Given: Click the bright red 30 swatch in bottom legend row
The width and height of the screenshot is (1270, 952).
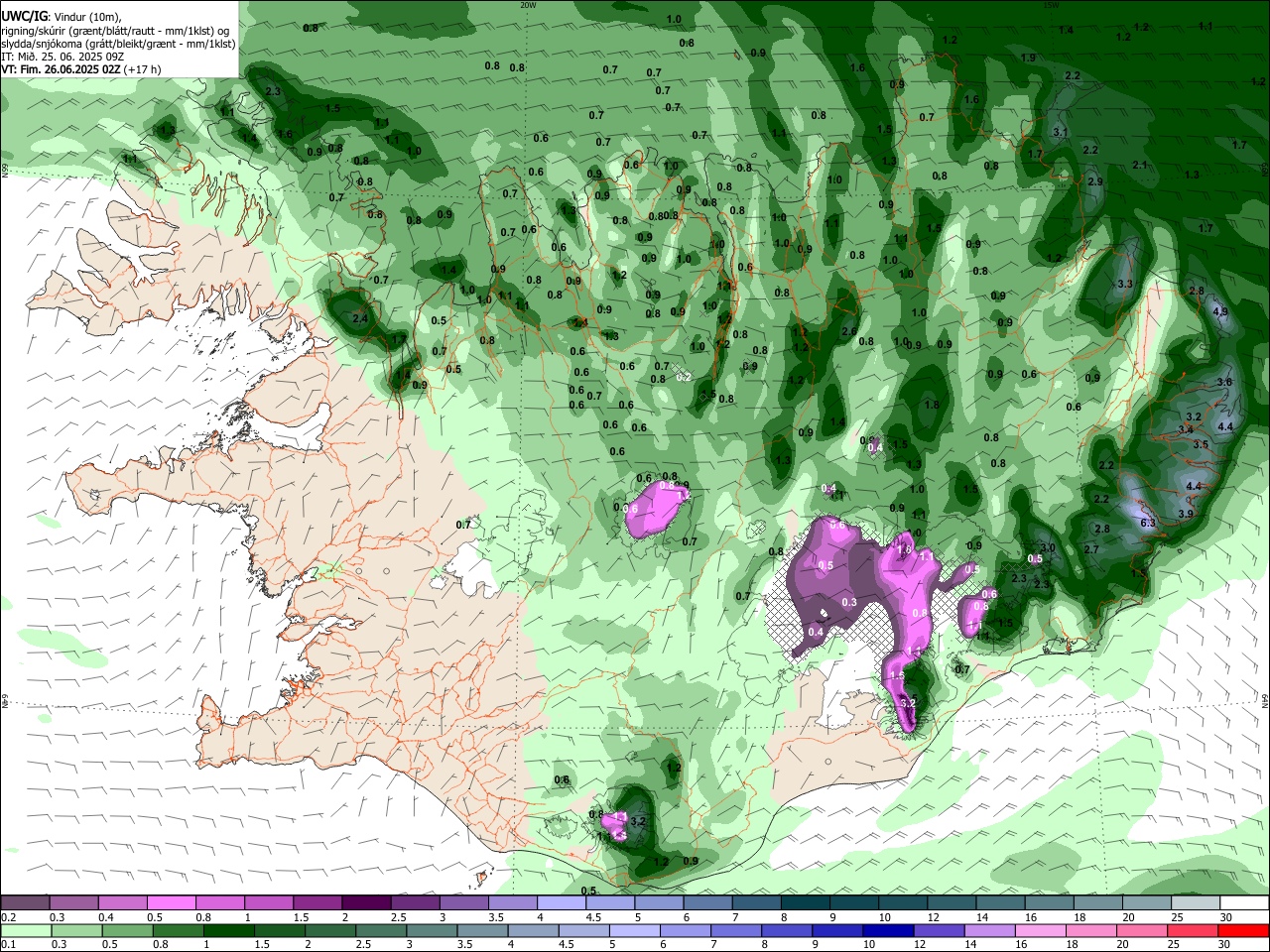Looking at the screenshot, I should [x=1243, y=931].
